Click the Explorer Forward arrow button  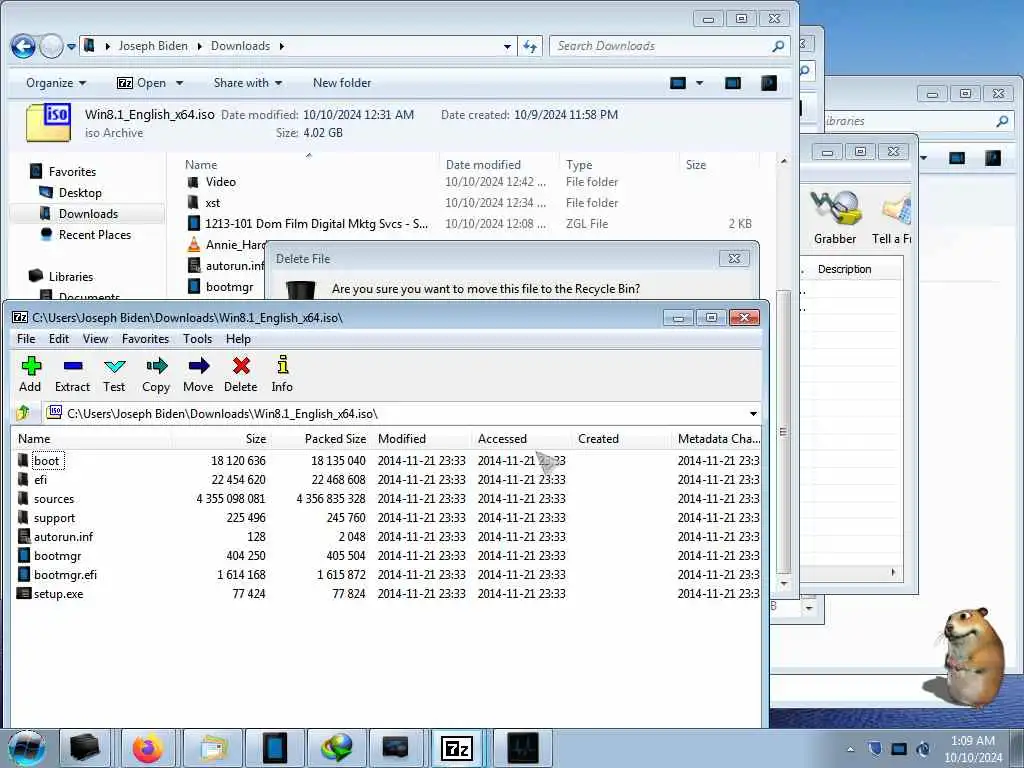pos(51,46)
